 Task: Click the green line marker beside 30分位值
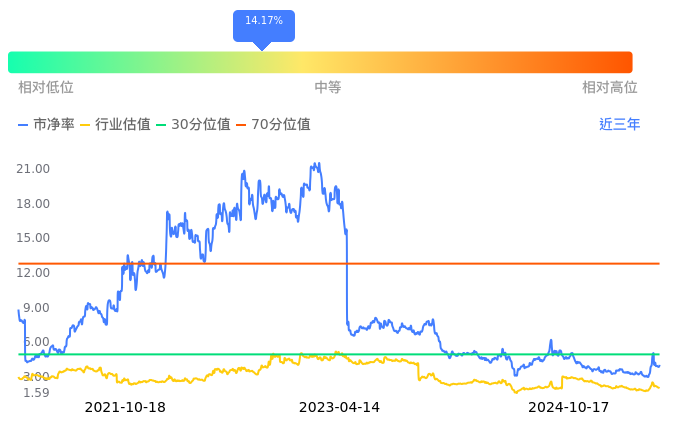coord(161,125)
